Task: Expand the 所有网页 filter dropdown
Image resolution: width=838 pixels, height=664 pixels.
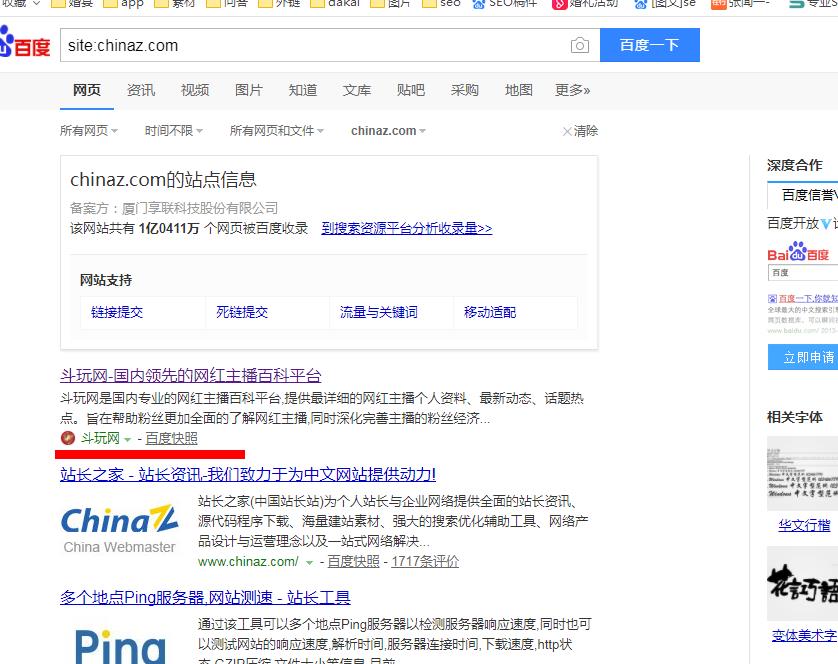Action: 88,131
